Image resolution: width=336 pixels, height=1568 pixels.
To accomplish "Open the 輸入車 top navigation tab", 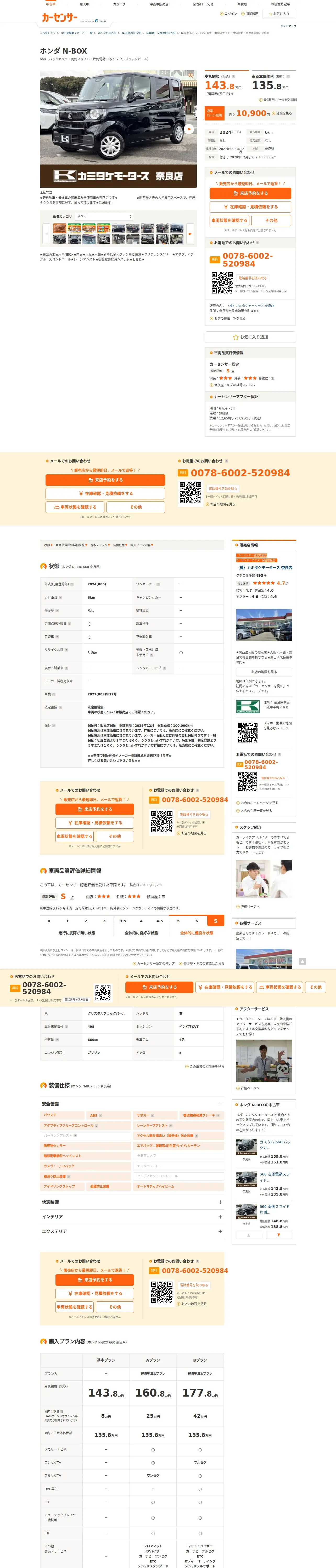I will click(x=84, y=4).
